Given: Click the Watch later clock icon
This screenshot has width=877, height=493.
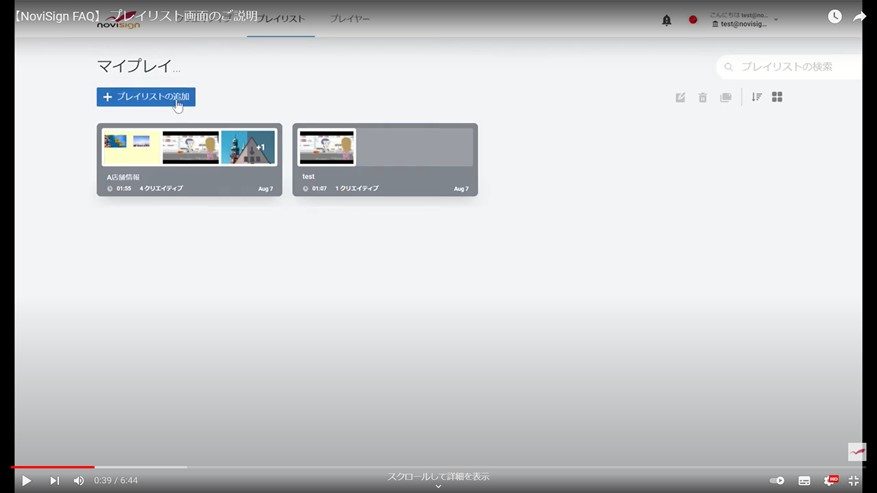Looking at the screenshot, I should pos(834,16).
